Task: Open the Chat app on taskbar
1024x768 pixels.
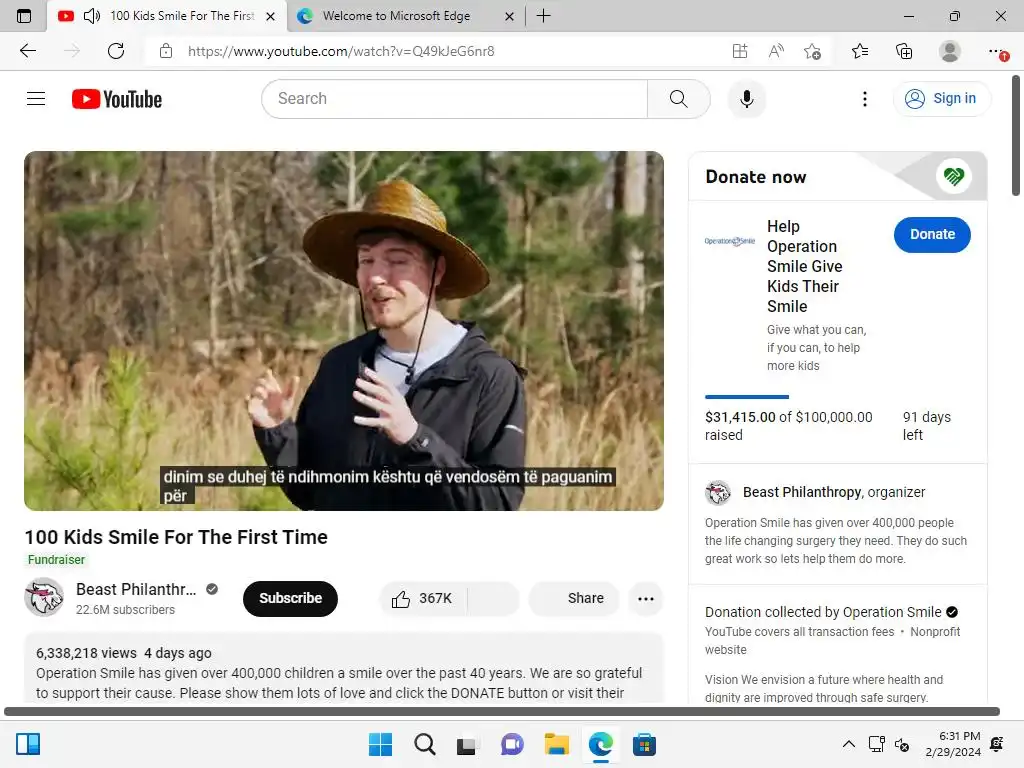Action: click(x=512, y=744)
